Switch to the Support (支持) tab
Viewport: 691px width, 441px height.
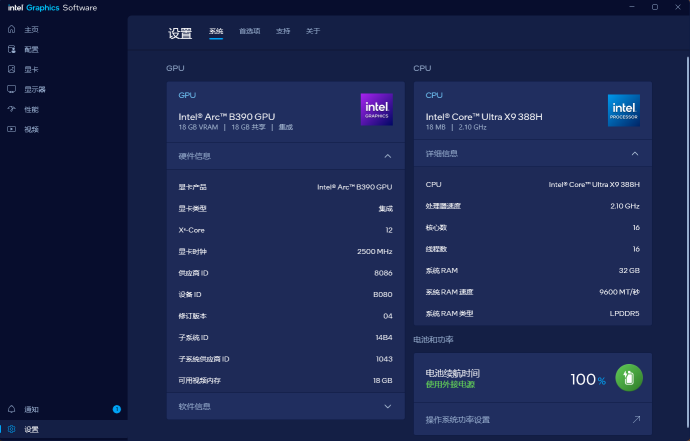click(x=283, y=31)
